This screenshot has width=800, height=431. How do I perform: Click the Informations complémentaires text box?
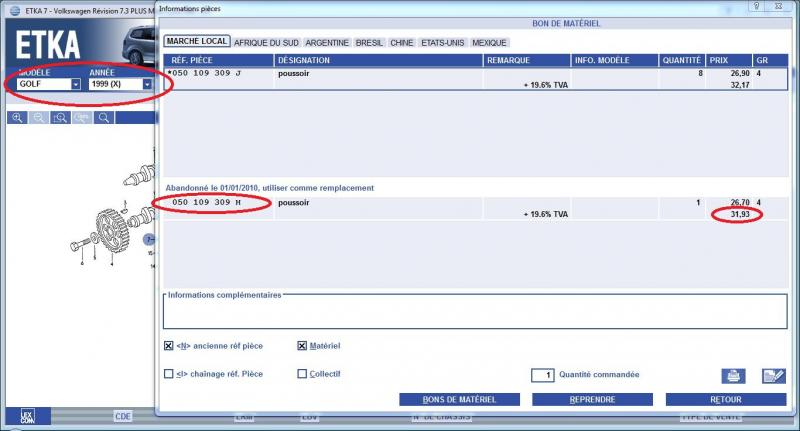click(x=475, y=313)
